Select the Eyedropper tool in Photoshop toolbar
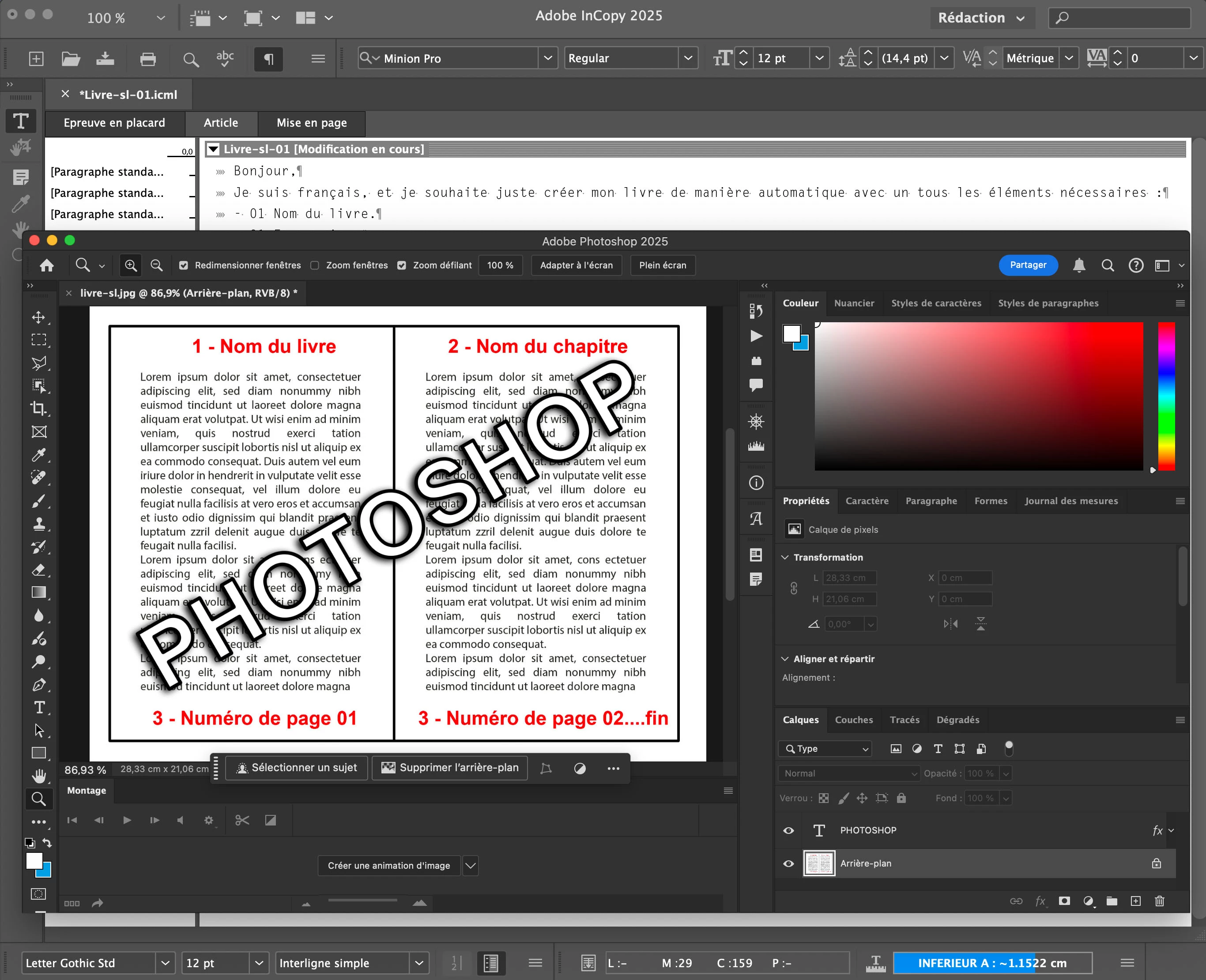The image size is (1206, 980). (38, 455)
